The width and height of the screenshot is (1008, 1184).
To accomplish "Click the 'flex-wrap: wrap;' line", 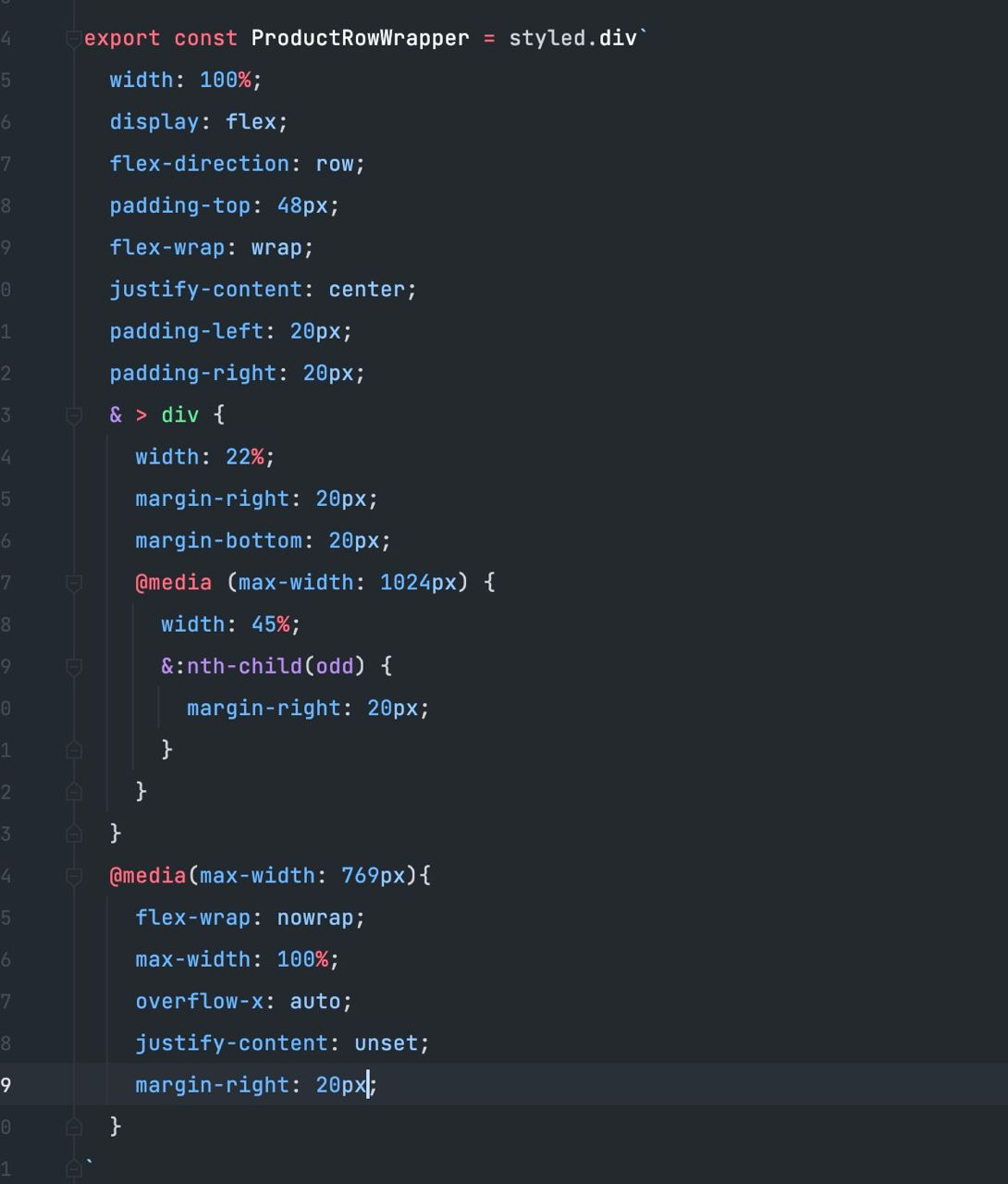I will tap(212, 248).
